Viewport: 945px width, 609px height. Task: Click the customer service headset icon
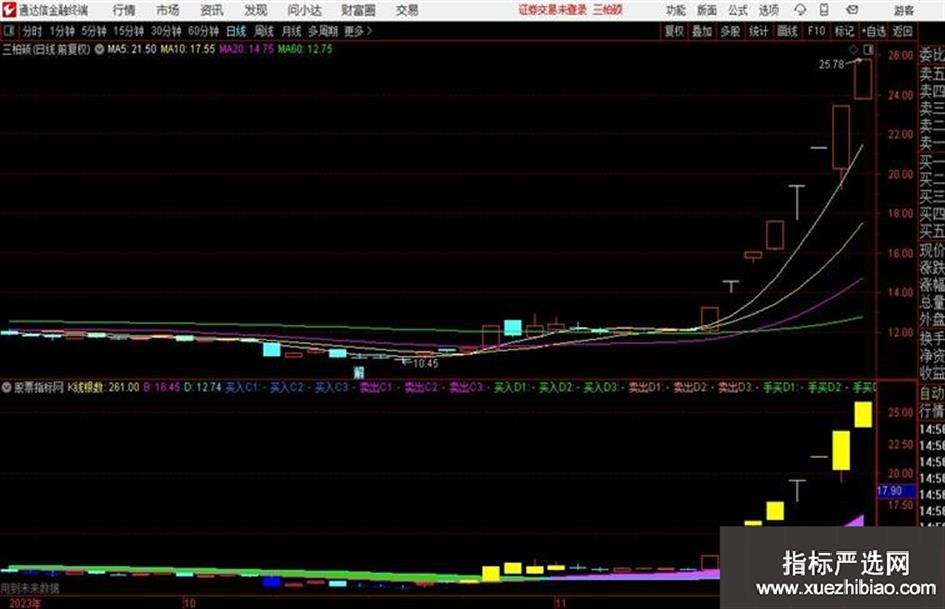[x=800, y=10]
